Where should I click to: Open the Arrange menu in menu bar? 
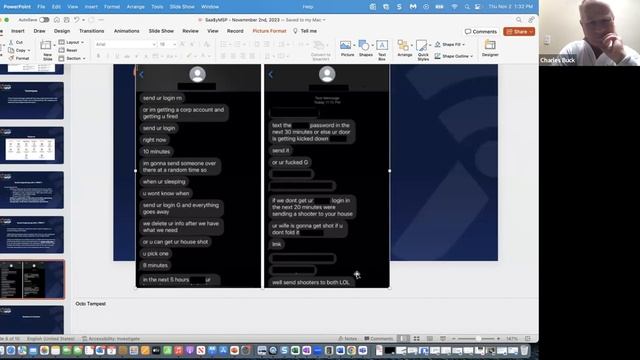click(136, 7)
